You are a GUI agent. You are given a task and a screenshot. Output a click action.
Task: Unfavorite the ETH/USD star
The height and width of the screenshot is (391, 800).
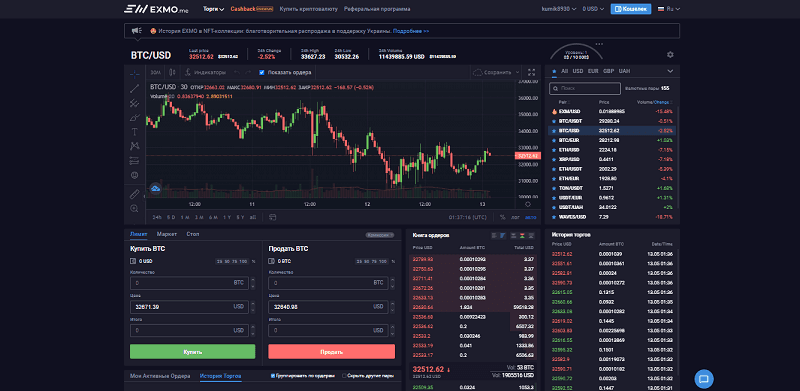pyautogui.click(x=554, y=150)
